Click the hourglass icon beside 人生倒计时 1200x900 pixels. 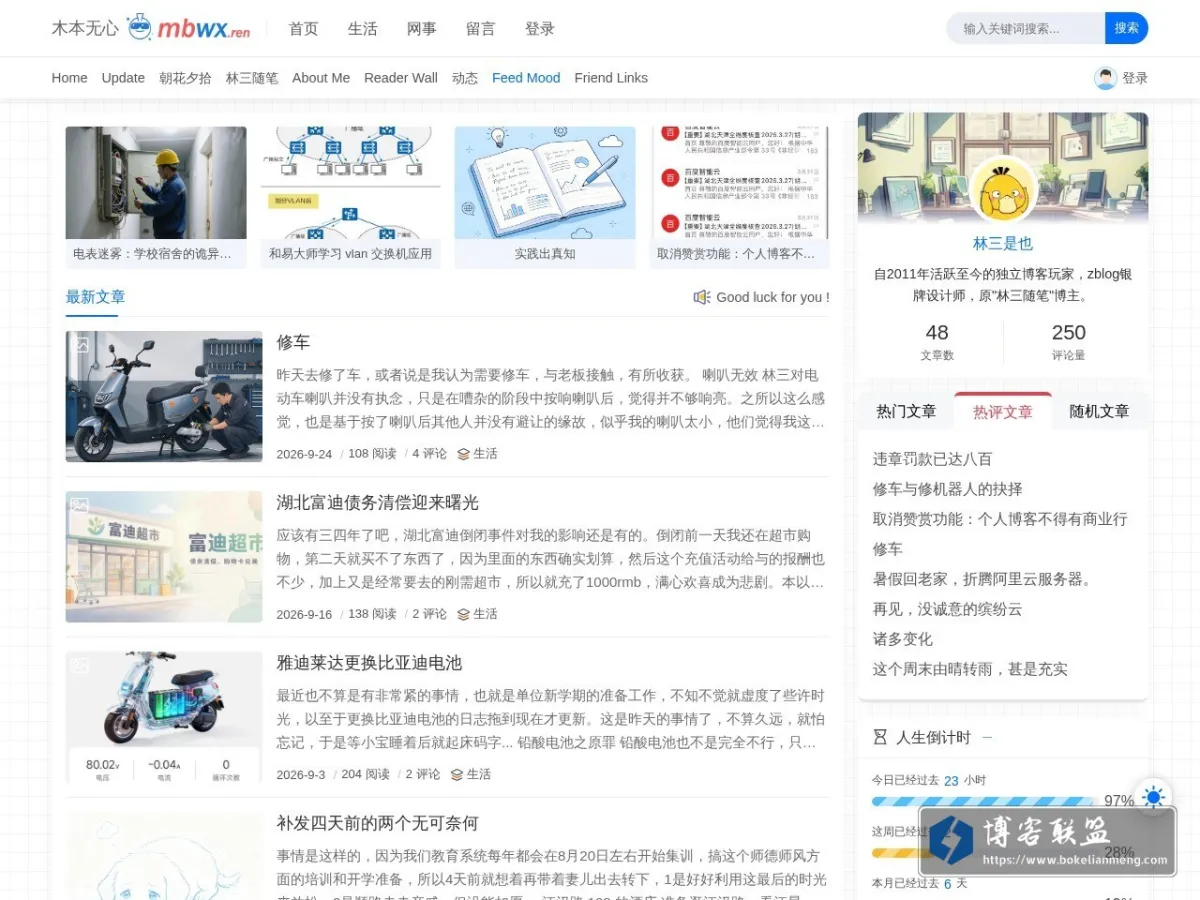pos(880,737)
